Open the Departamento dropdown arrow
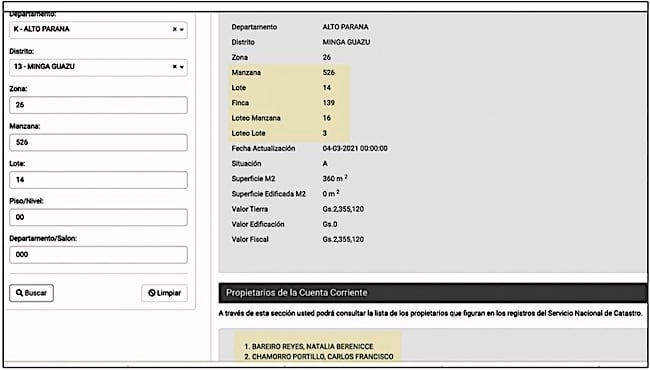This screenshot has width=650, height=370. 182,30
